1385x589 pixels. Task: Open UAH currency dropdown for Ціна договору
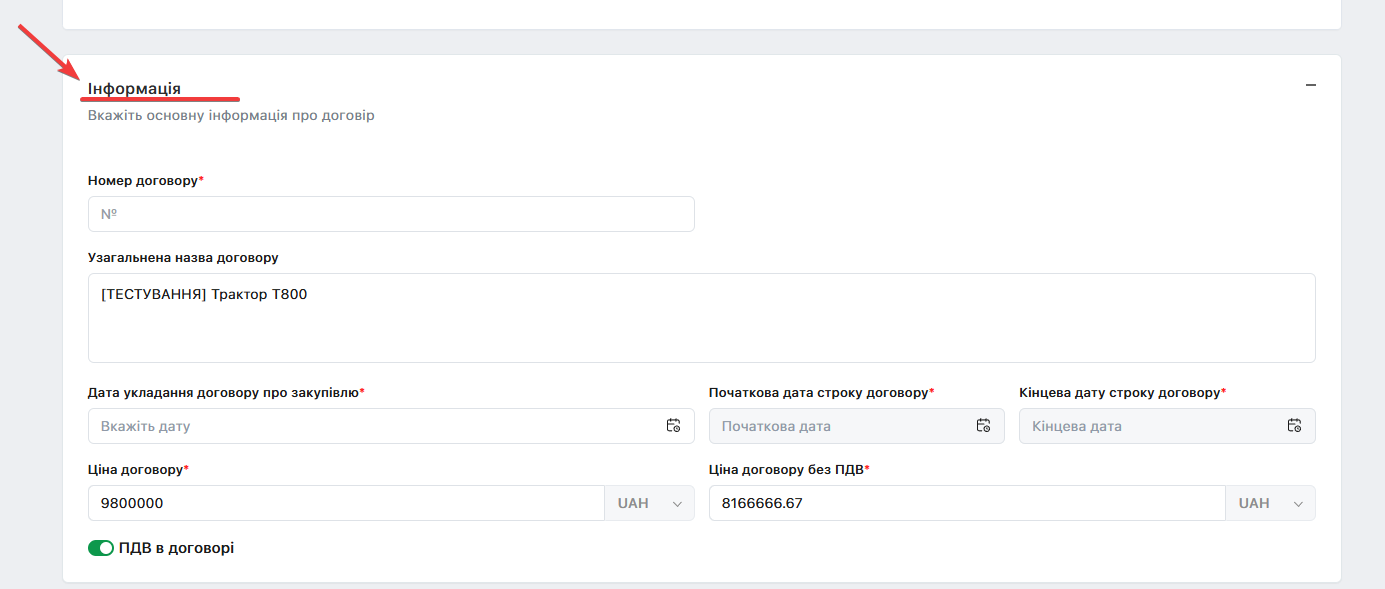click(649, 503)
